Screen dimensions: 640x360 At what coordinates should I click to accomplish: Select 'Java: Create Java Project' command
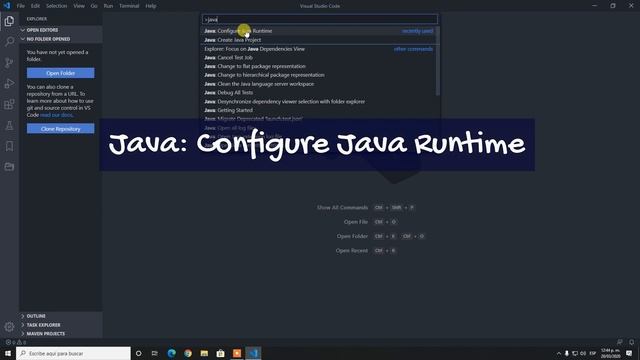[320, 40]
